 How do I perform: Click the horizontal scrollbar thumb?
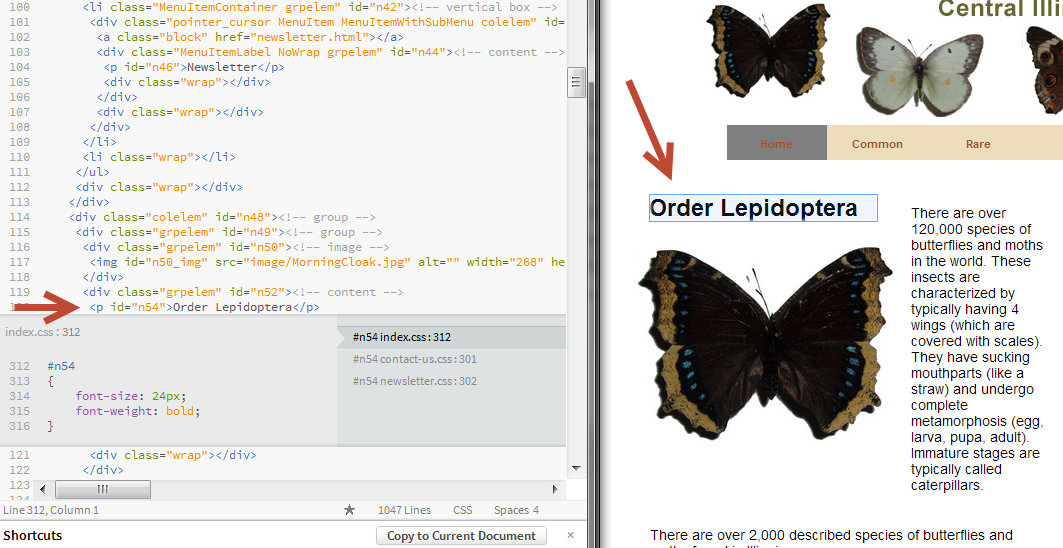[x=102, y=489]
